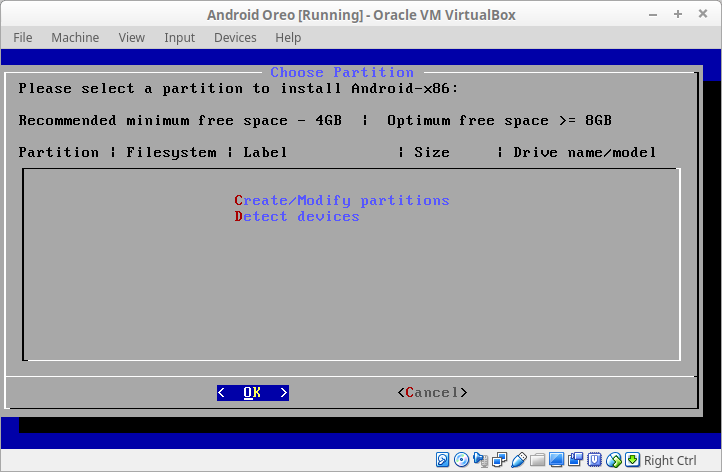Open the Devices menu
The image size is (722, 472).
point(235,37)
